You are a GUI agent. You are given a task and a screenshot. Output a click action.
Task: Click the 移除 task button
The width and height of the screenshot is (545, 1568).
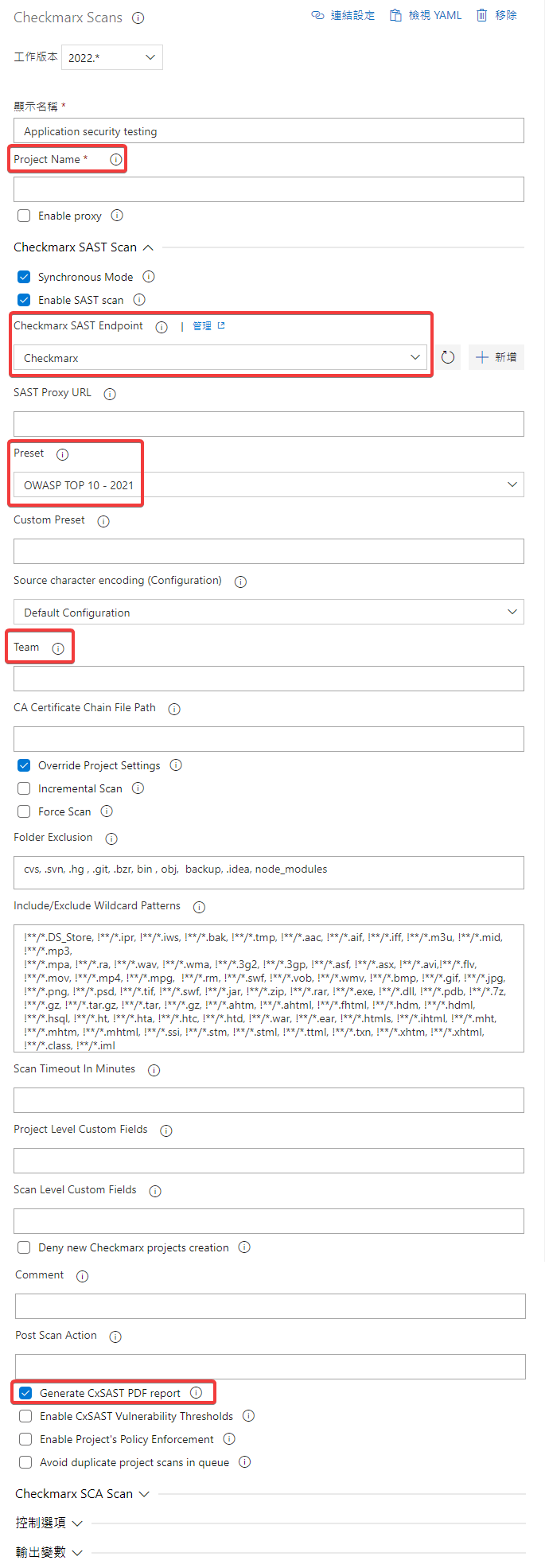[x=496, y=15]
